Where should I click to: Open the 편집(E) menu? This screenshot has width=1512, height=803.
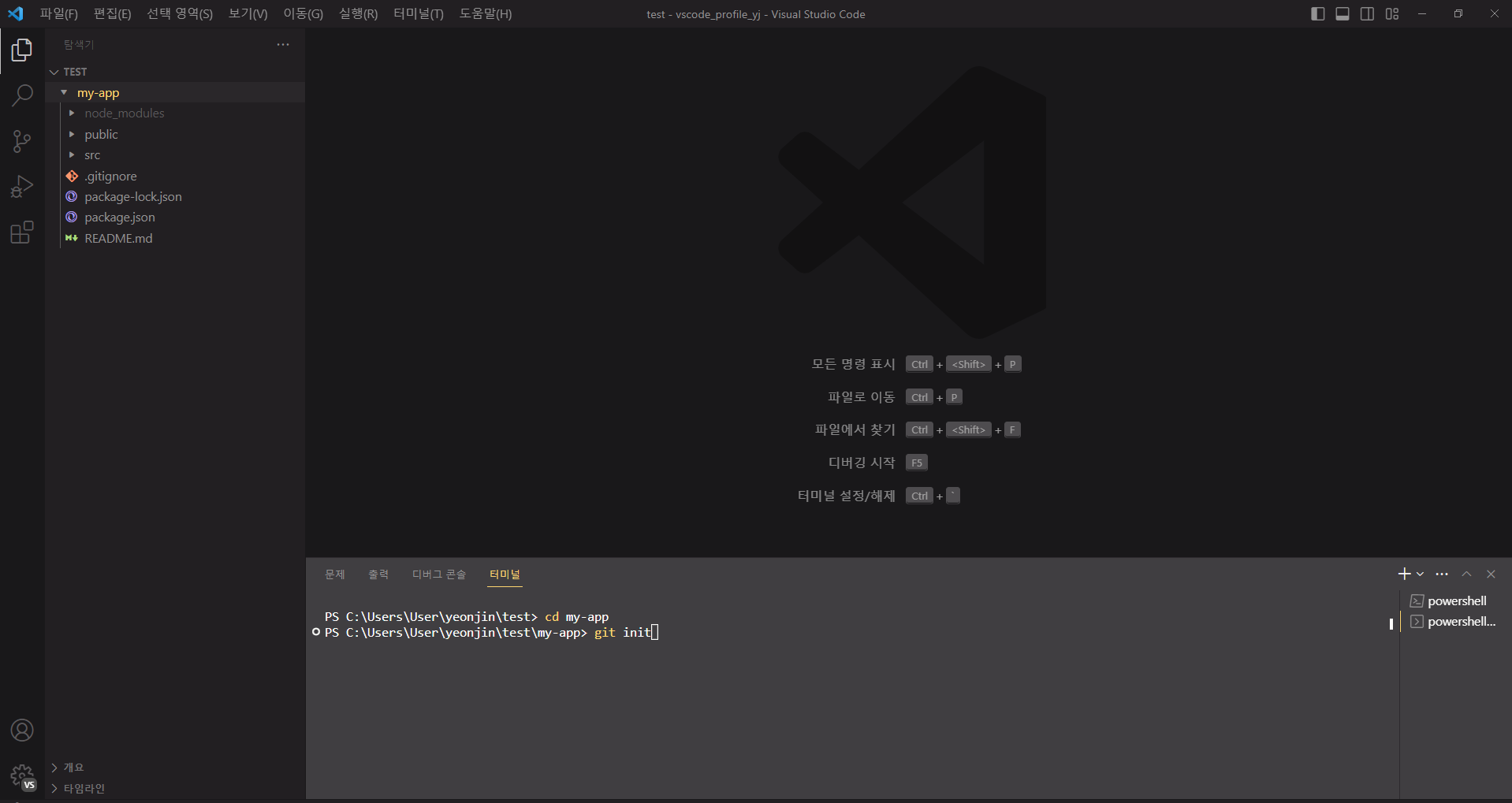point(112,13)
